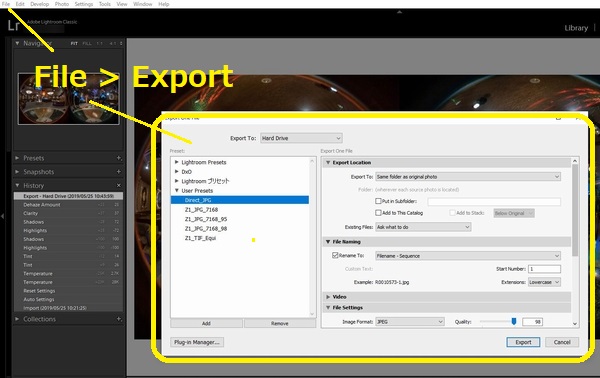600x378 pixels.
Task: Open Filename - Sequence dropdown
Action: 468,256
